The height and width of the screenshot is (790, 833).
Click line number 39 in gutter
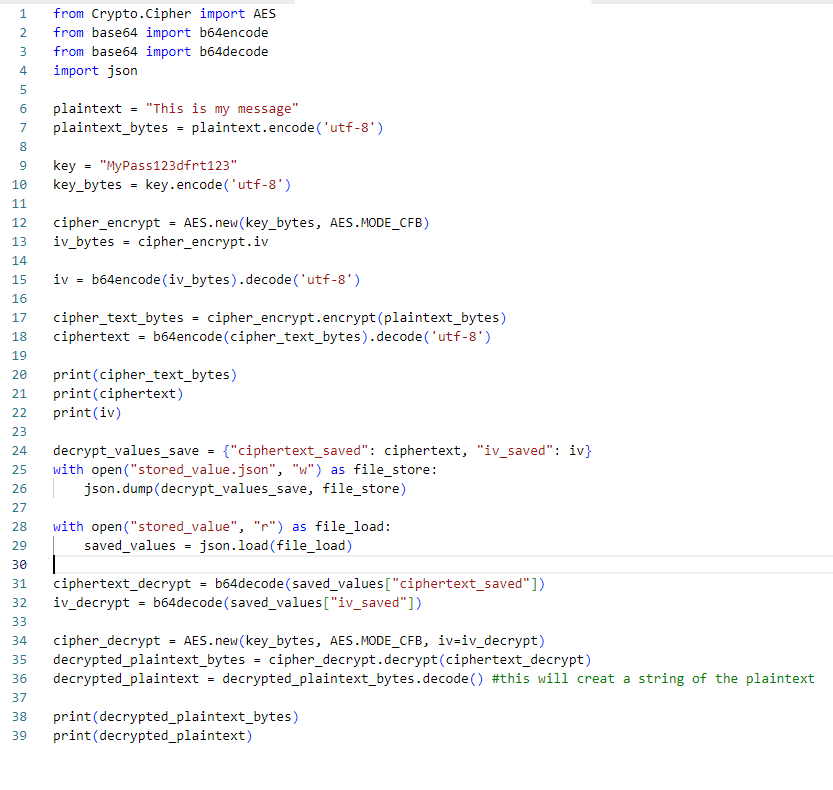point(19,736)
